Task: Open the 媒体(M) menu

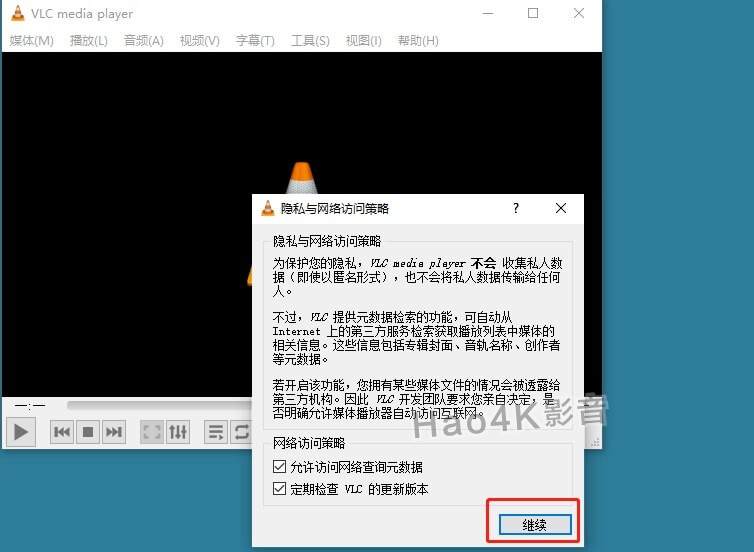Action: click(31, 41)
